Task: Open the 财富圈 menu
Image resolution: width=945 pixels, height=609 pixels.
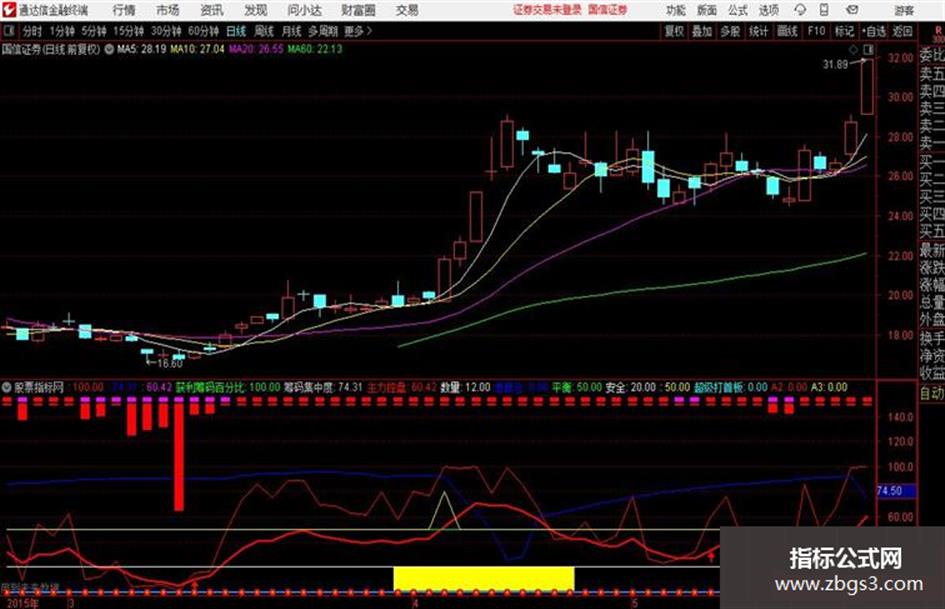Action: pos(358,10)
